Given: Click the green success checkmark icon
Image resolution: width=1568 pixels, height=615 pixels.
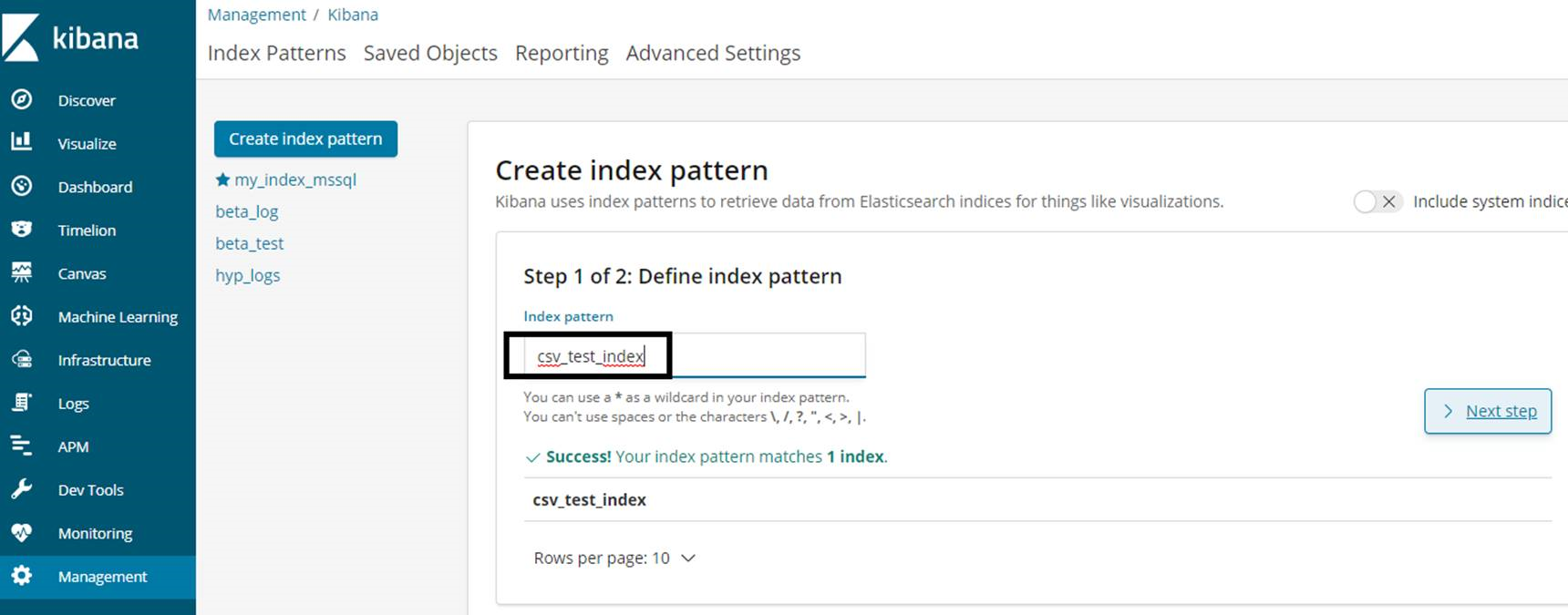Looking at the screenshot, I should coord(532,457).
